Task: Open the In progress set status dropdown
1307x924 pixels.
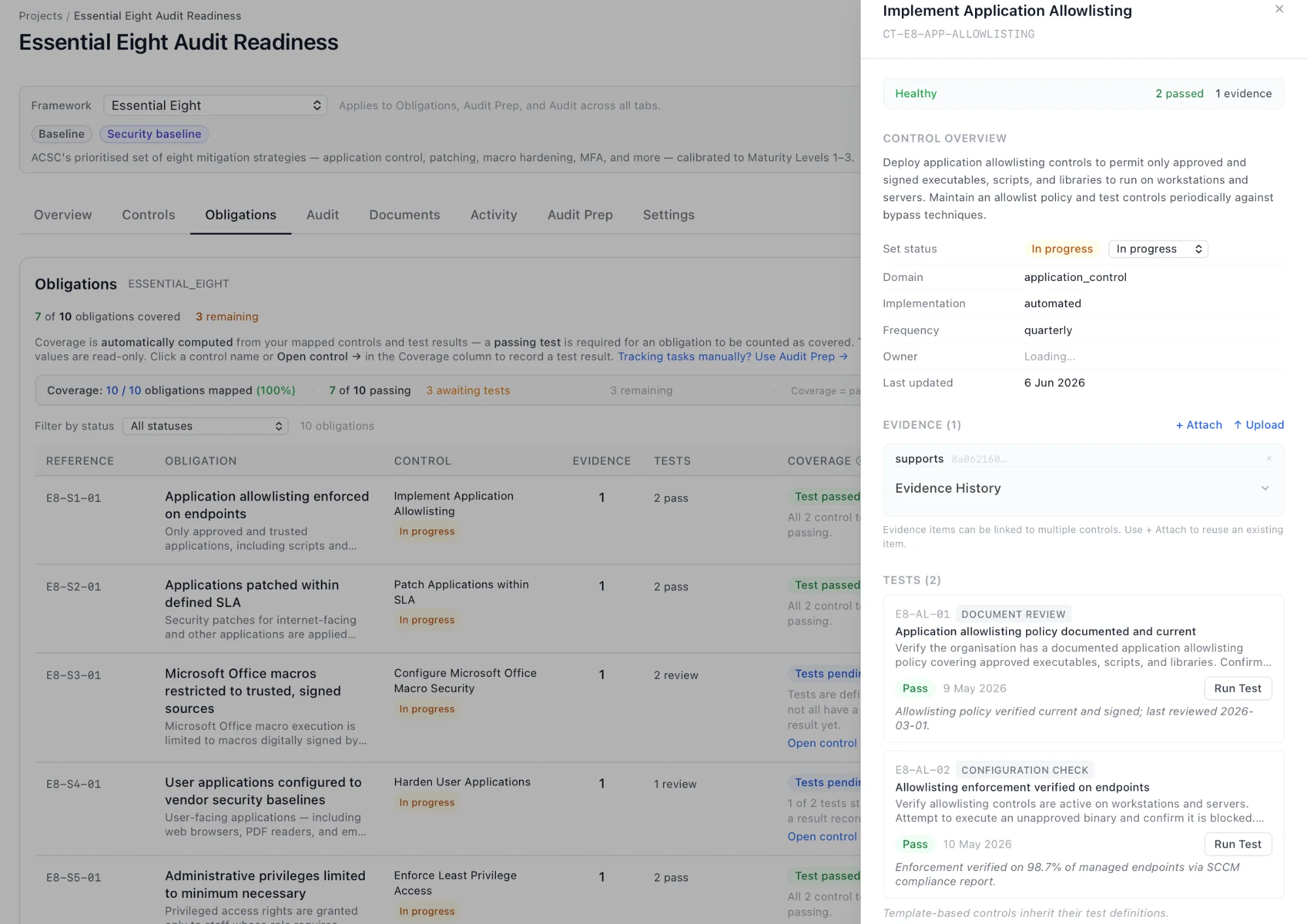Action: coord(1158,249)
